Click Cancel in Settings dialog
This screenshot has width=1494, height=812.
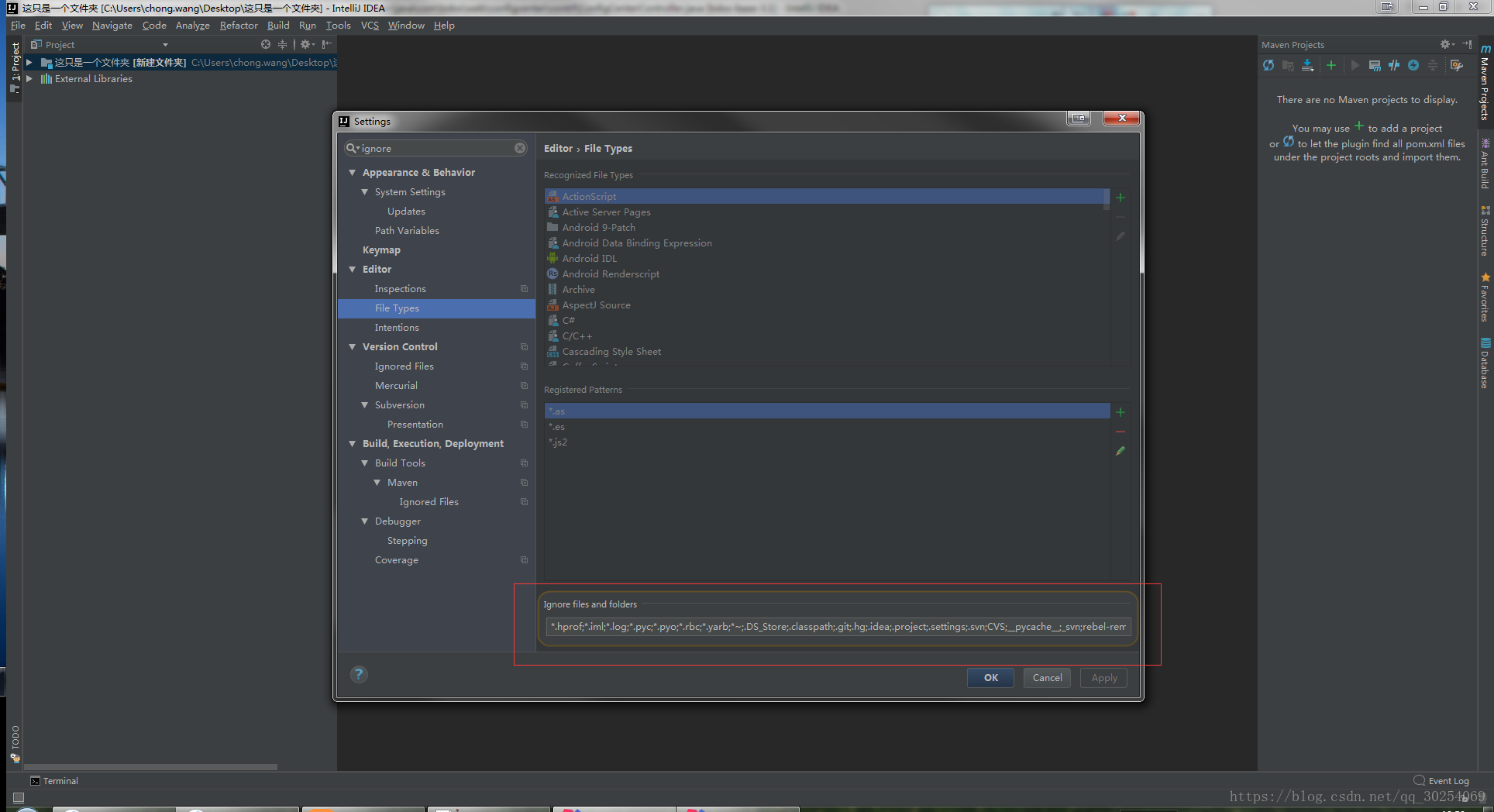point(1047,677)
